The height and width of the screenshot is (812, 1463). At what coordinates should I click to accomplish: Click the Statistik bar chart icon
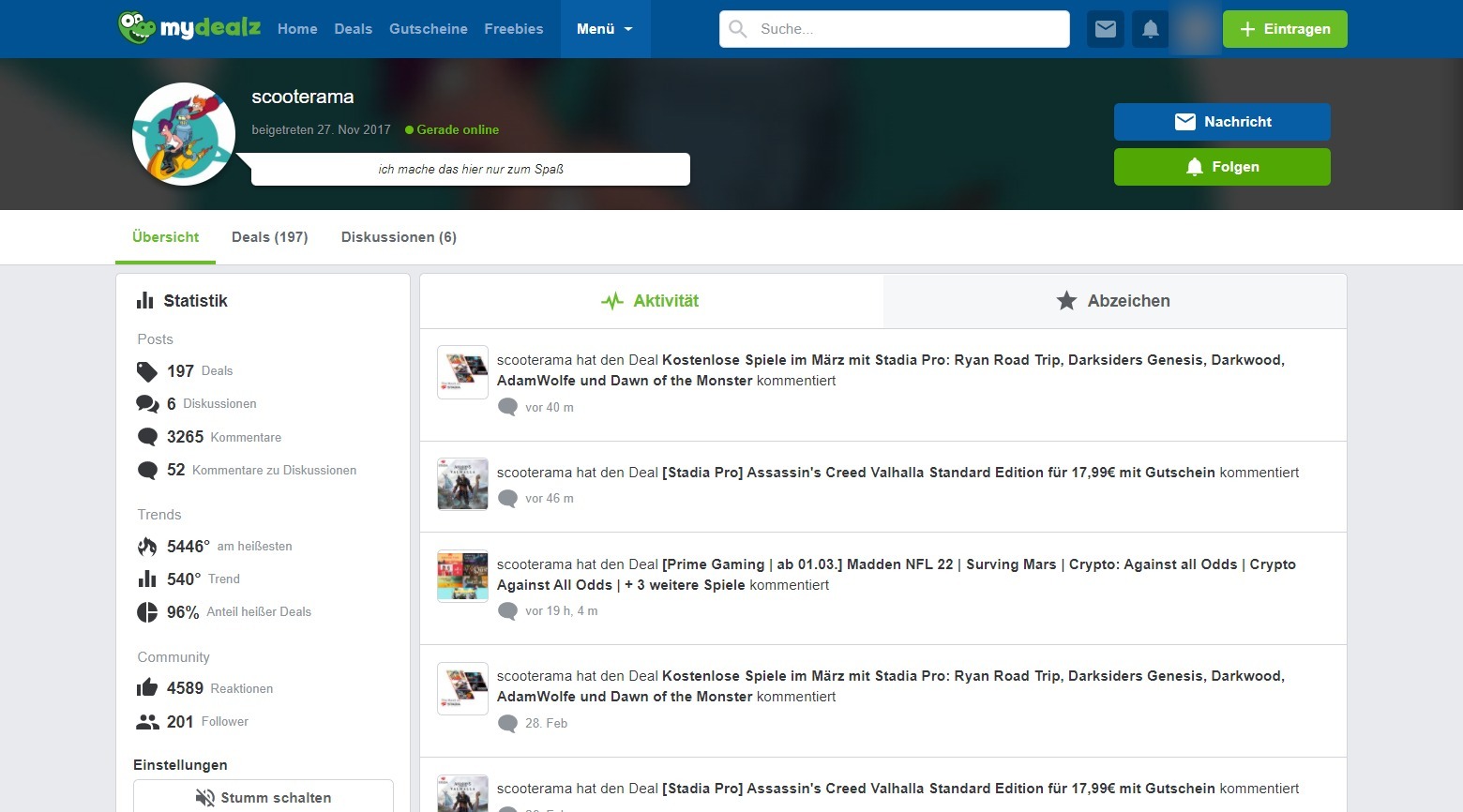[x=144, y=300]
